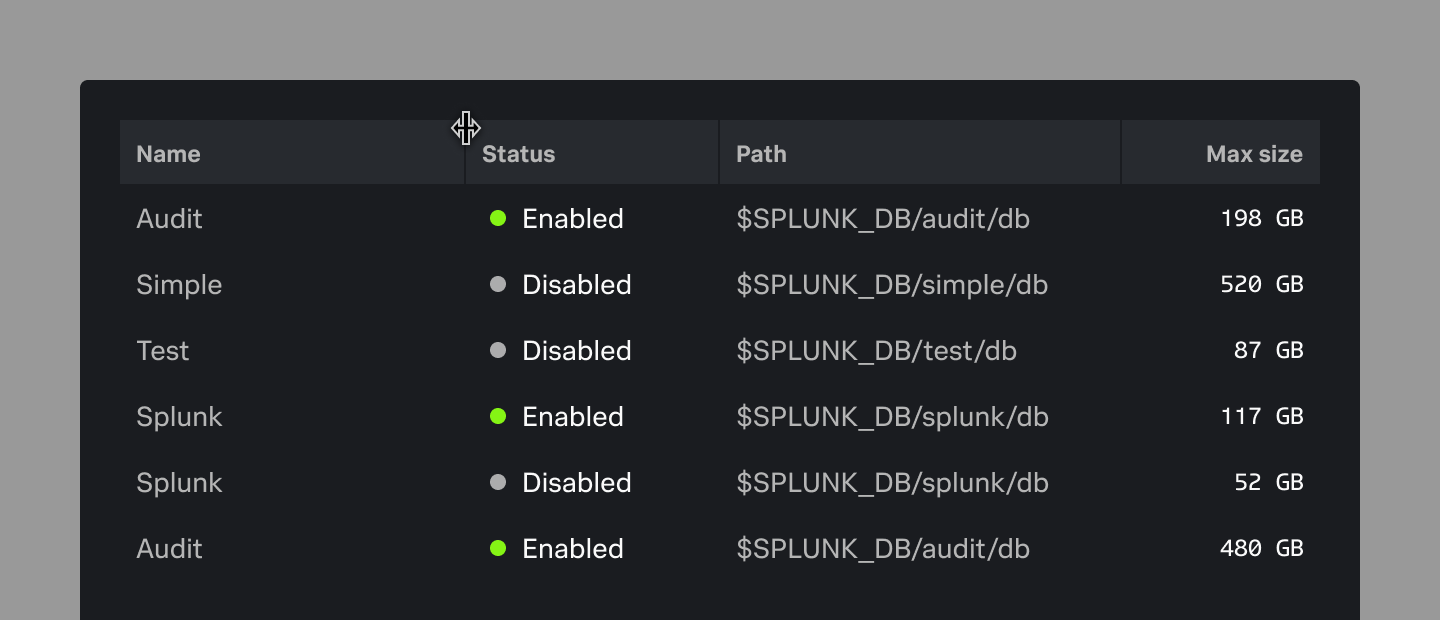The image size is (1440, 620).
Task: Click divider between Path and Max size columns
Action: 1121,152
